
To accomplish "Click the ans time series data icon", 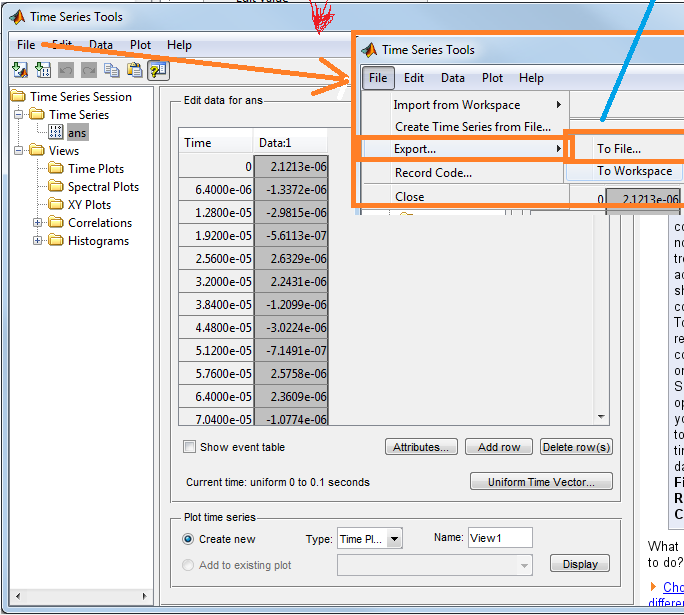I will coord(55,132).
